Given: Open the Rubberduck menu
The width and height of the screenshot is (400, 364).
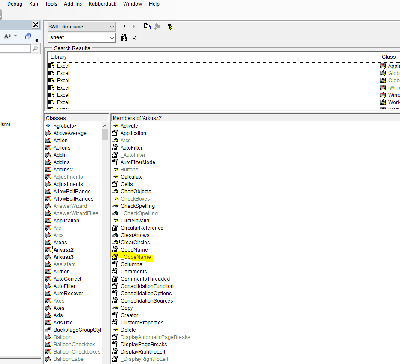Looking at the screenshot, I should pos(102,4).
